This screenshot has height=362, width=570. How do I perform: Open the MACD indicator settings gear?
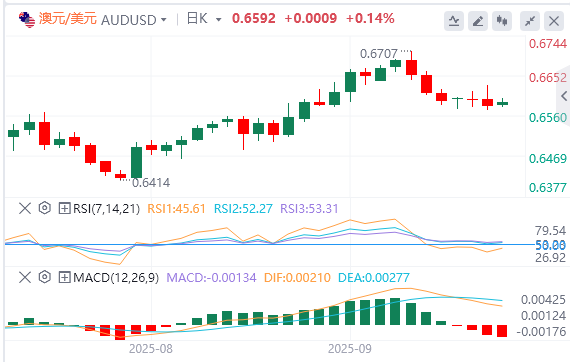coord(45,277)
